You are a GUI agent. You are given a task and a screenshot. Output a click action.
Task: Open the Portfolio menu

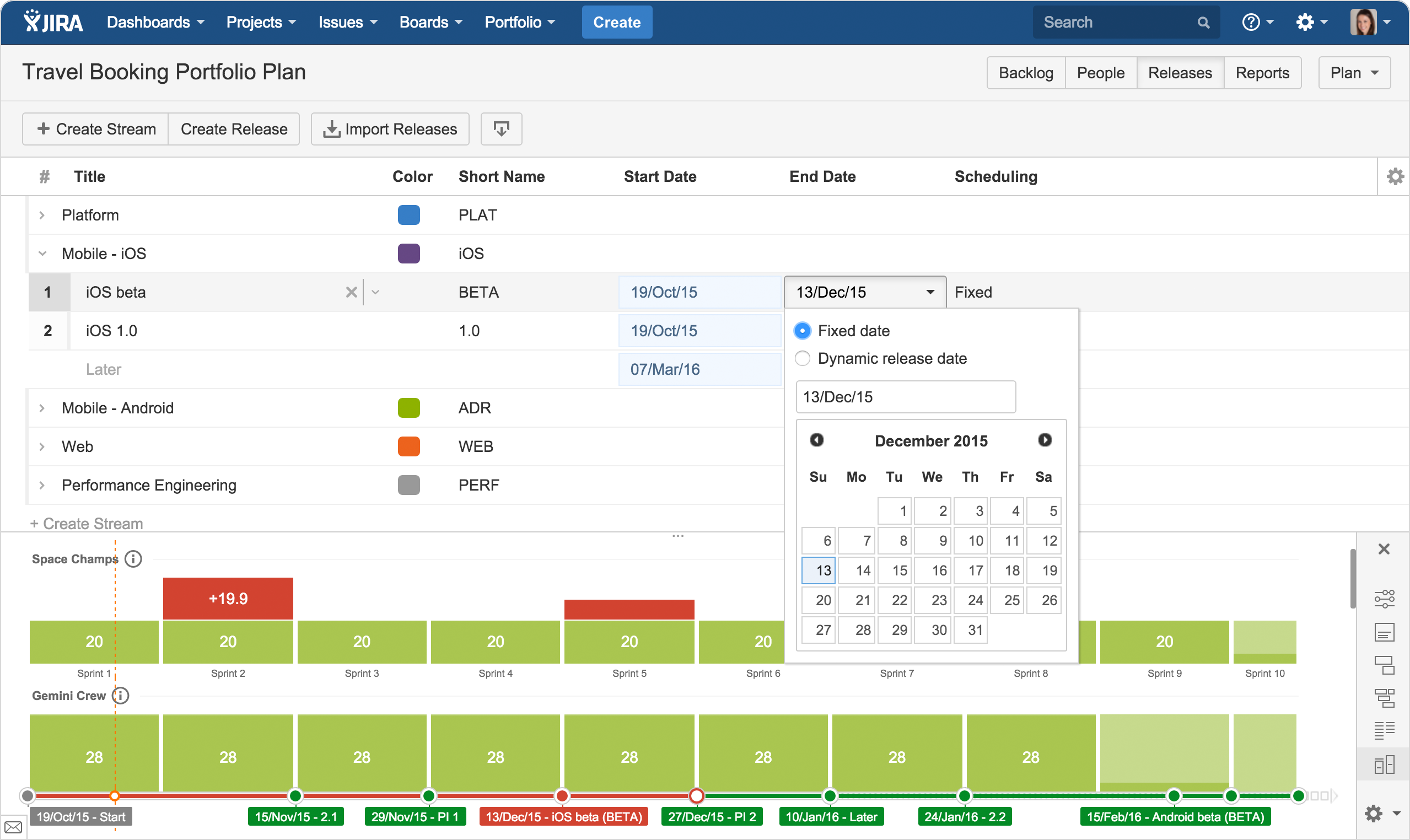[519, 22]
